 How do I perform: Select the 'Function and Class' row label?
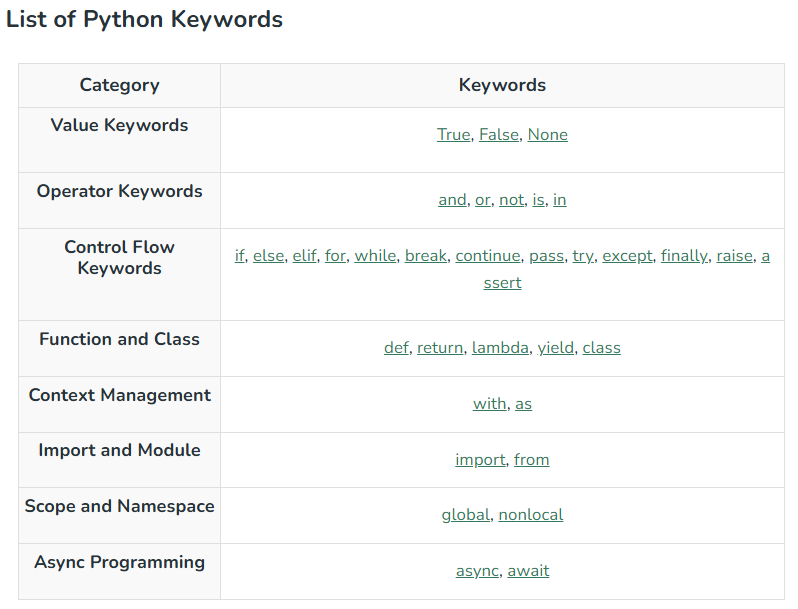(120, 339)
